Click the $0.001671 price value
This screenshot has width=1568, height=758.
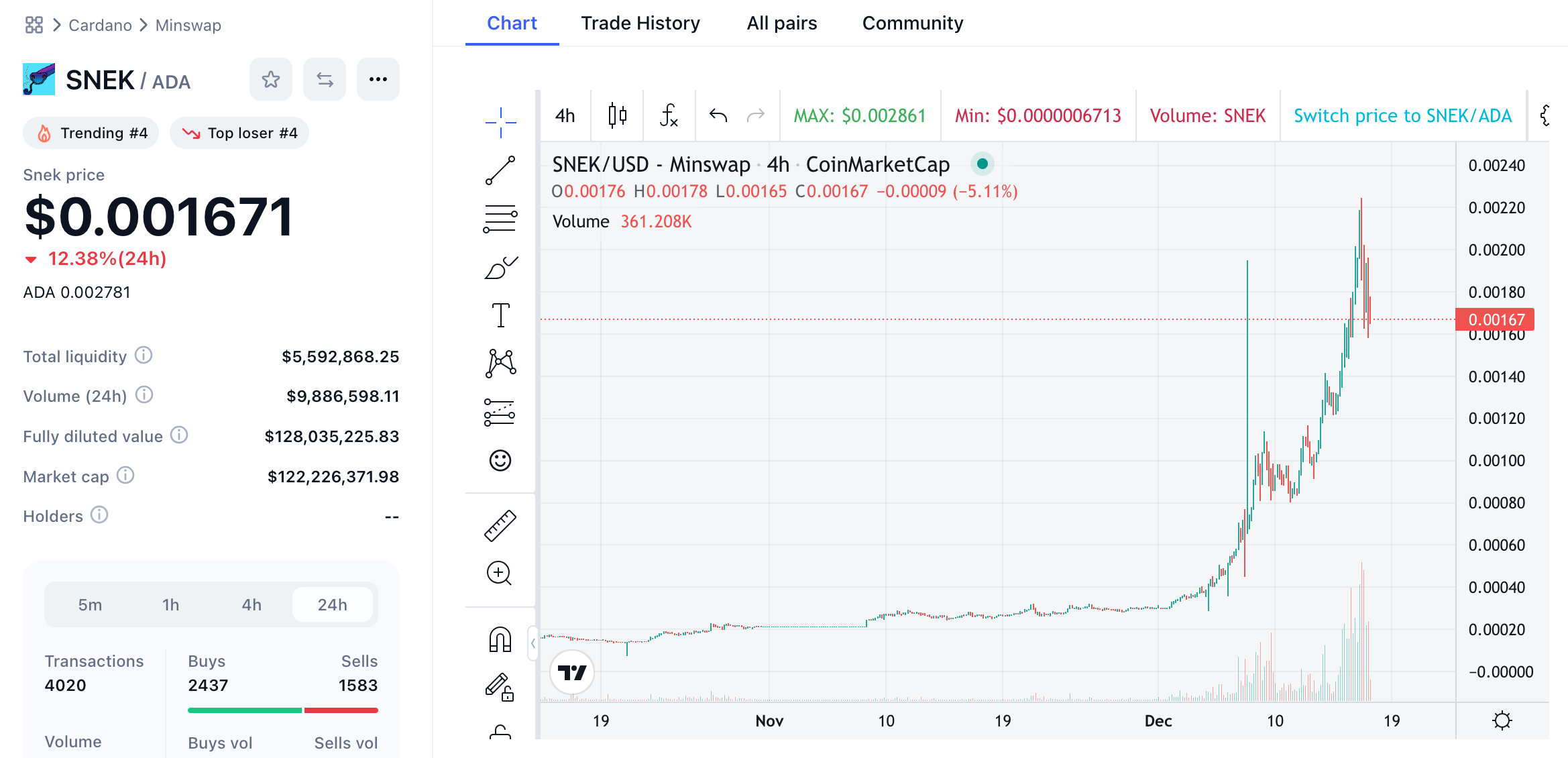(159, 217)
